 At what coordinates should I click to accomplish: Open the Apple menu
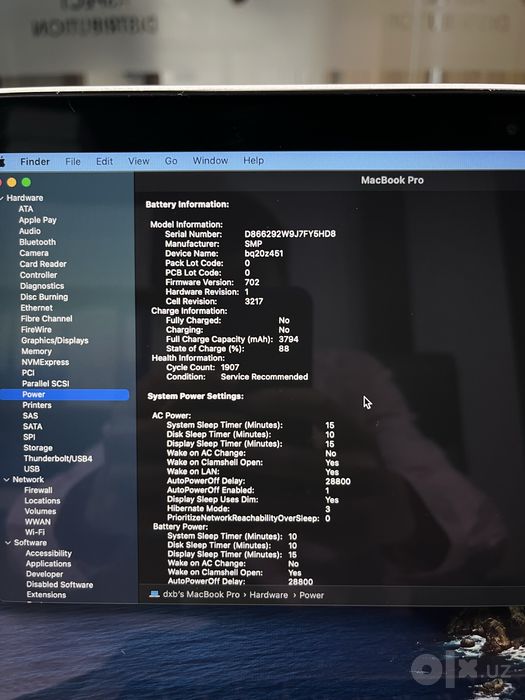[x=2, y=162]
